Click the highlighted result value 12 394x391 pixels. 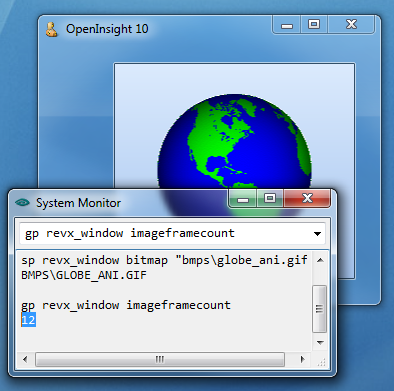(28, 320)
